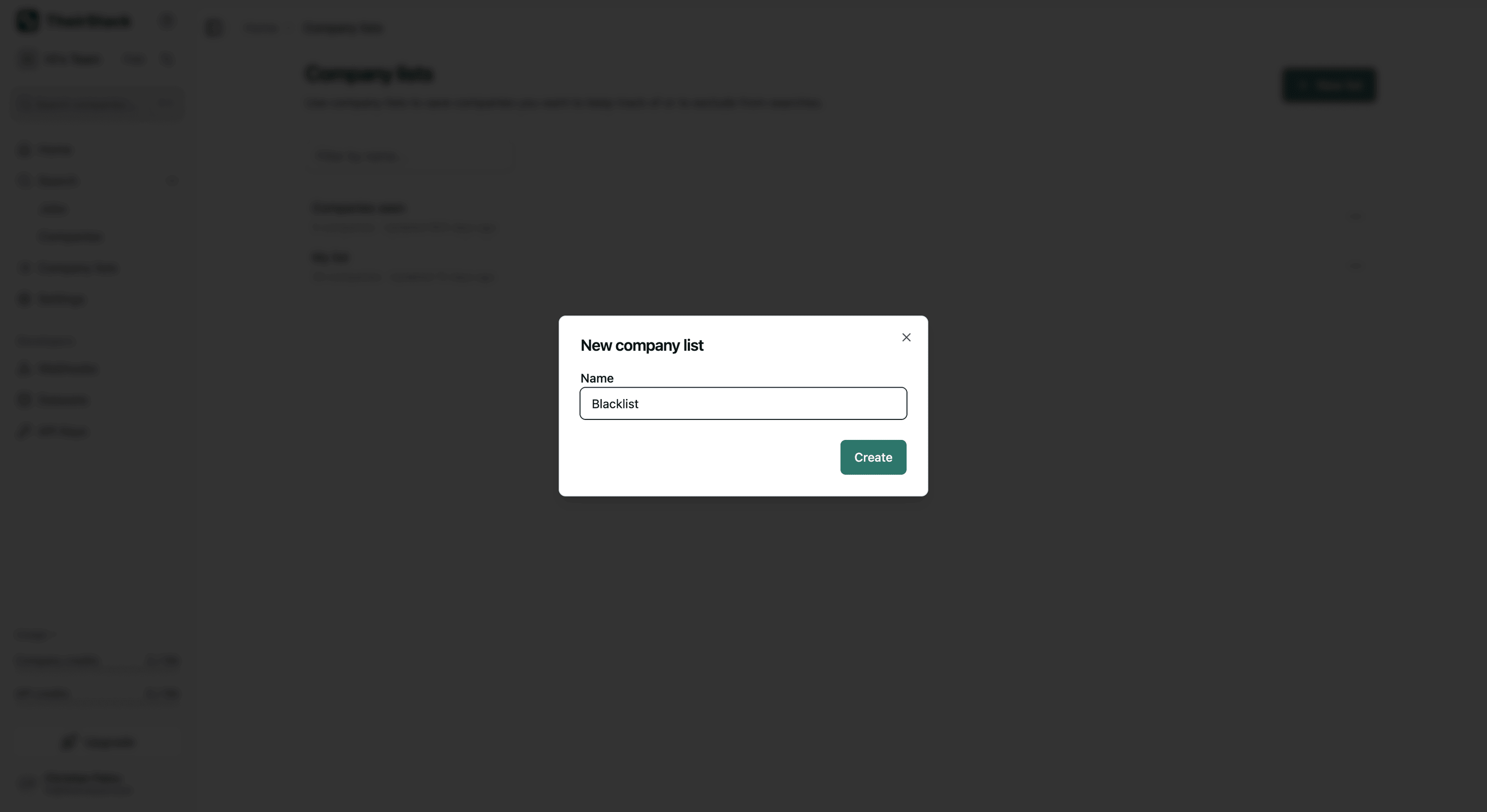Viewport: 1487px width, 812px height.
Task: Click the Home breadcrumb link
Action: (262, 28)
